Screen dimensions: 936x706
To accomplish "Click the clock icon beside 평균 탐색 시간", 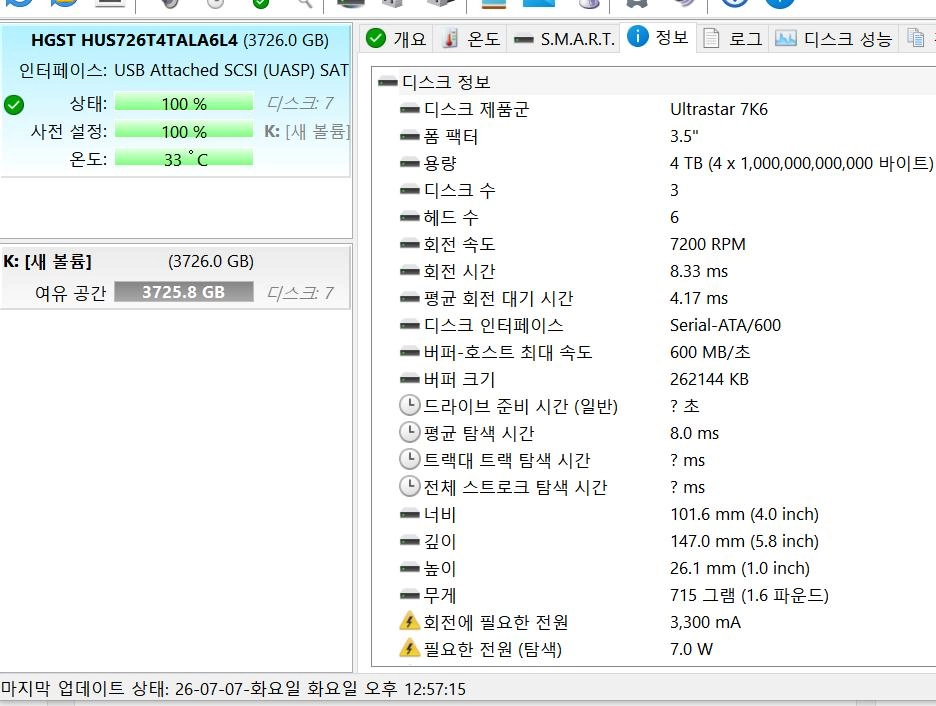I will tap(410, 433).
